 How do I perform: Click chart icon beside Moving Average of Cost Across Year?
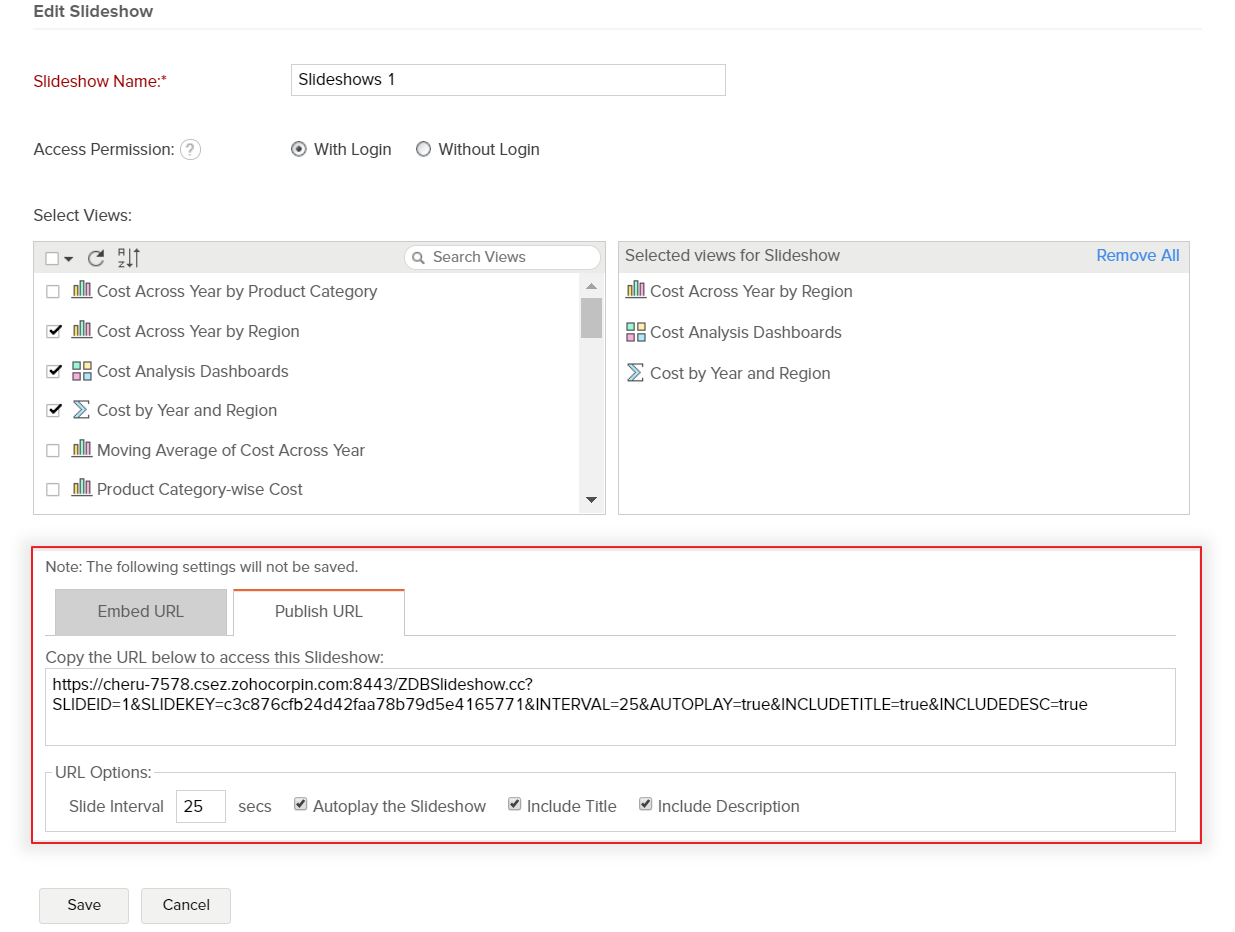(x=82, y=450)
